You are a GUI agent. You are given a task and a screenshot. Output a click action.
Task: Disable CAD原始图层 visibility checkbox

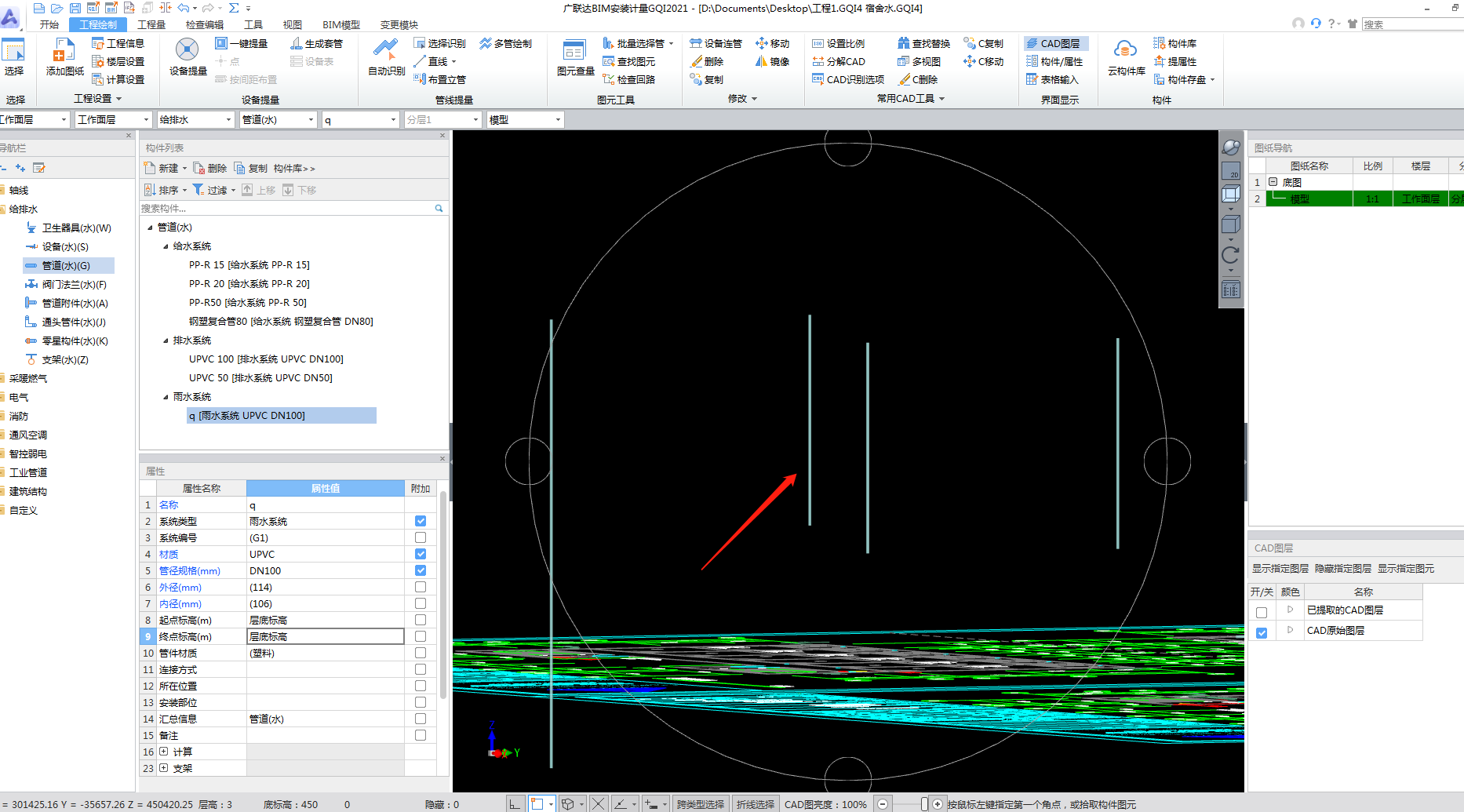1262,632
